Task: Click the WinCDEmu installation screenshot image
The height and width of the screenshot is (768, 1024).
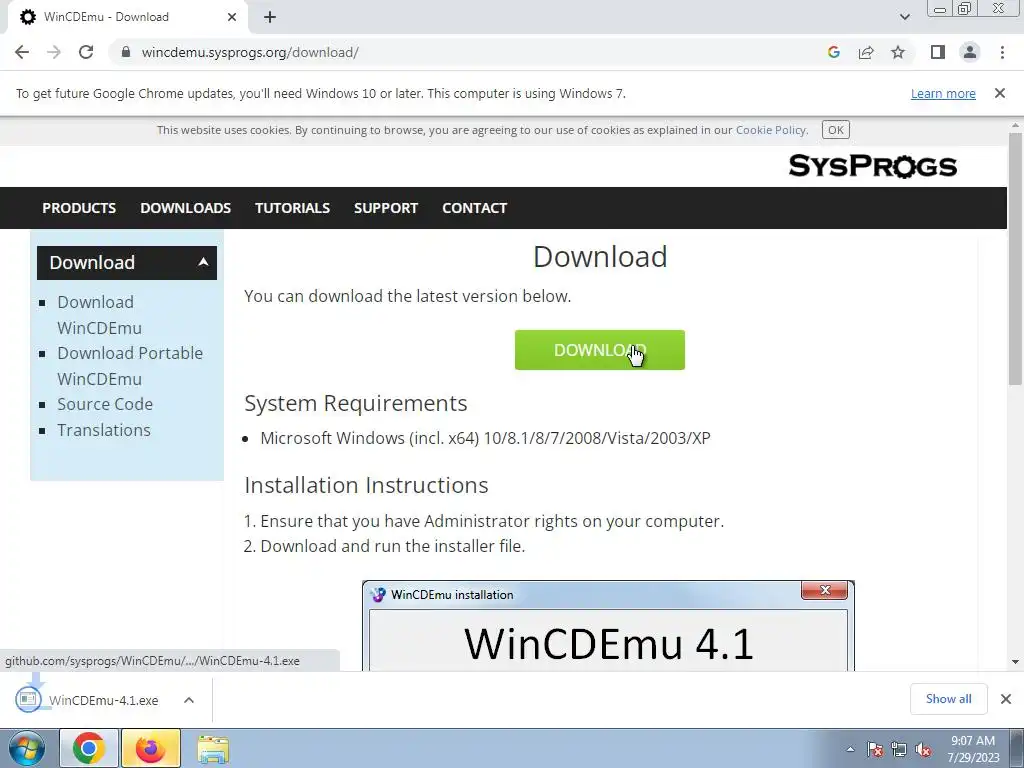Action: click(608, 625)
